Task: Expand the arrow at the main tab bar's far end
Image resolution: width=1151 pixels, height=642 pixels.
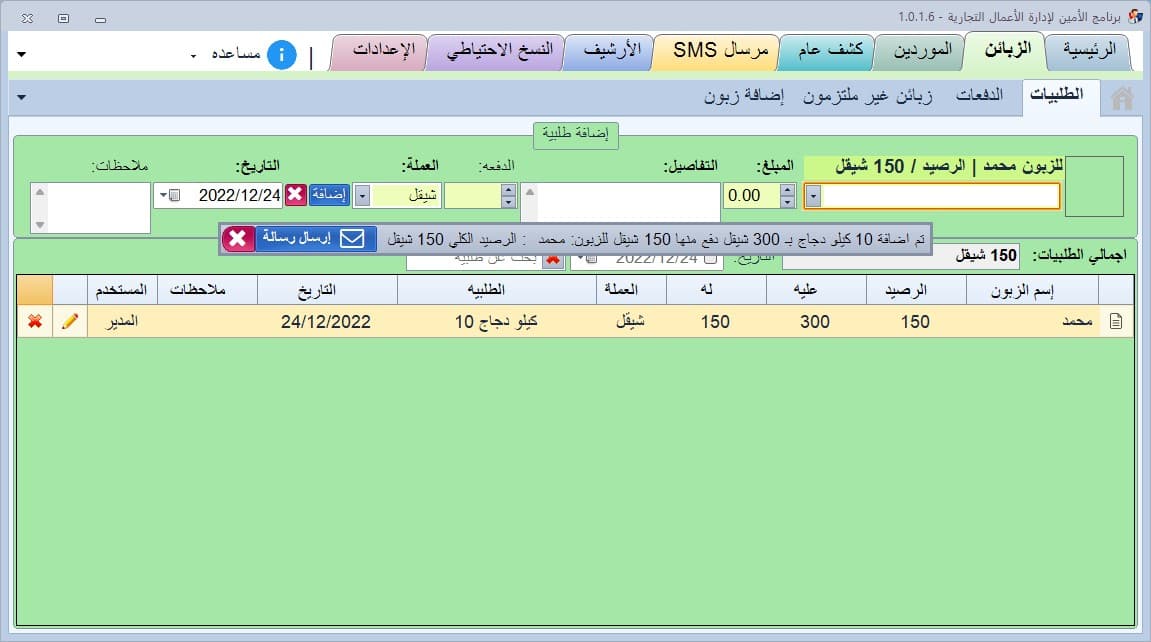Action: (21, 54)
